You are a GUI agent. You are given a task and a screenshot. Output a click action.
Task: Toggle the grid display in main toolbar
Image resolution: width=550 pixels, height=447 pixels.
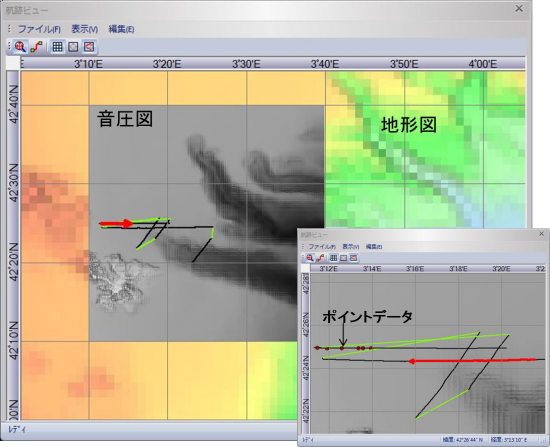point(57,47)
